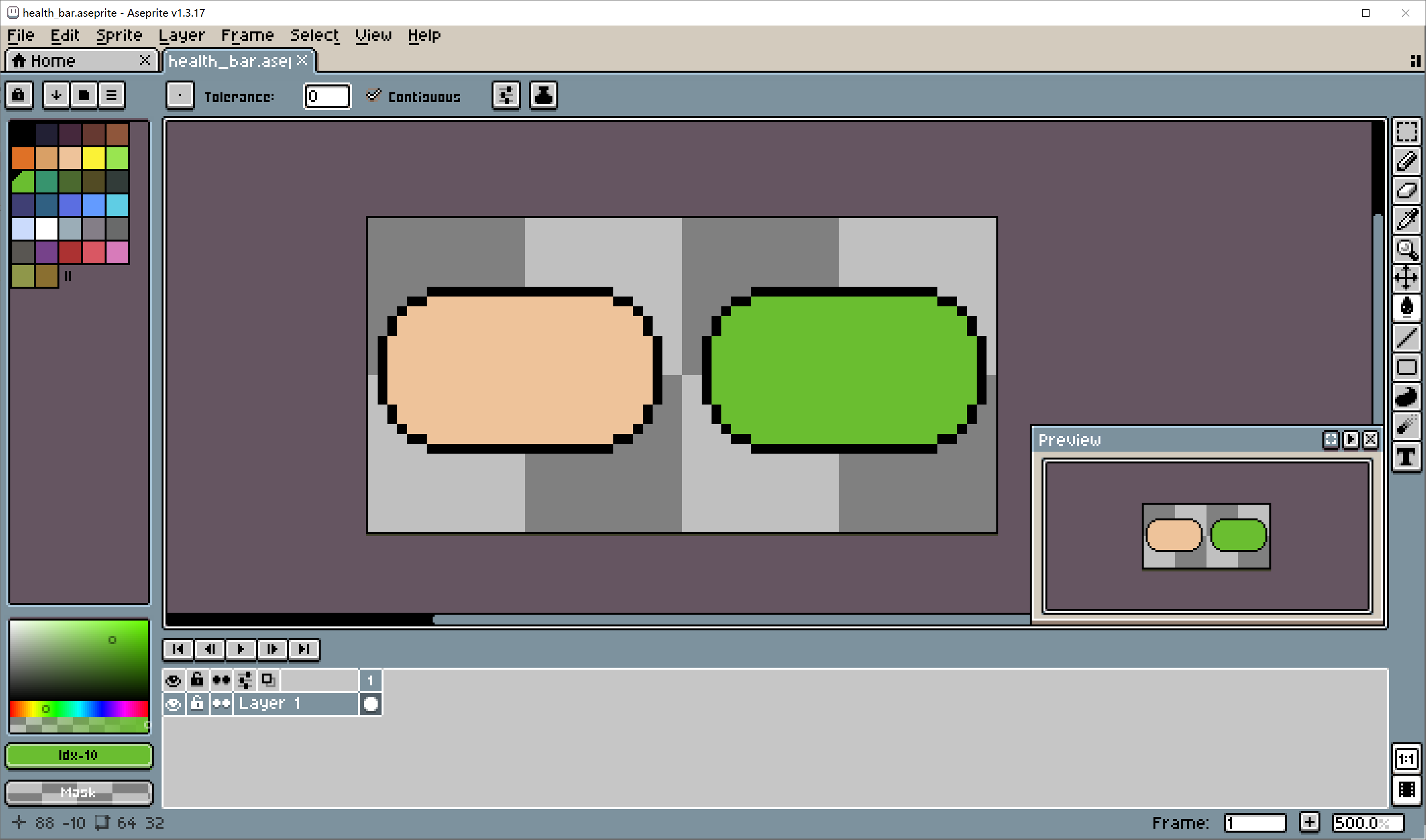Click the Tolerance input field
This screenshot has height=840, width=1426.
(327, 96)
